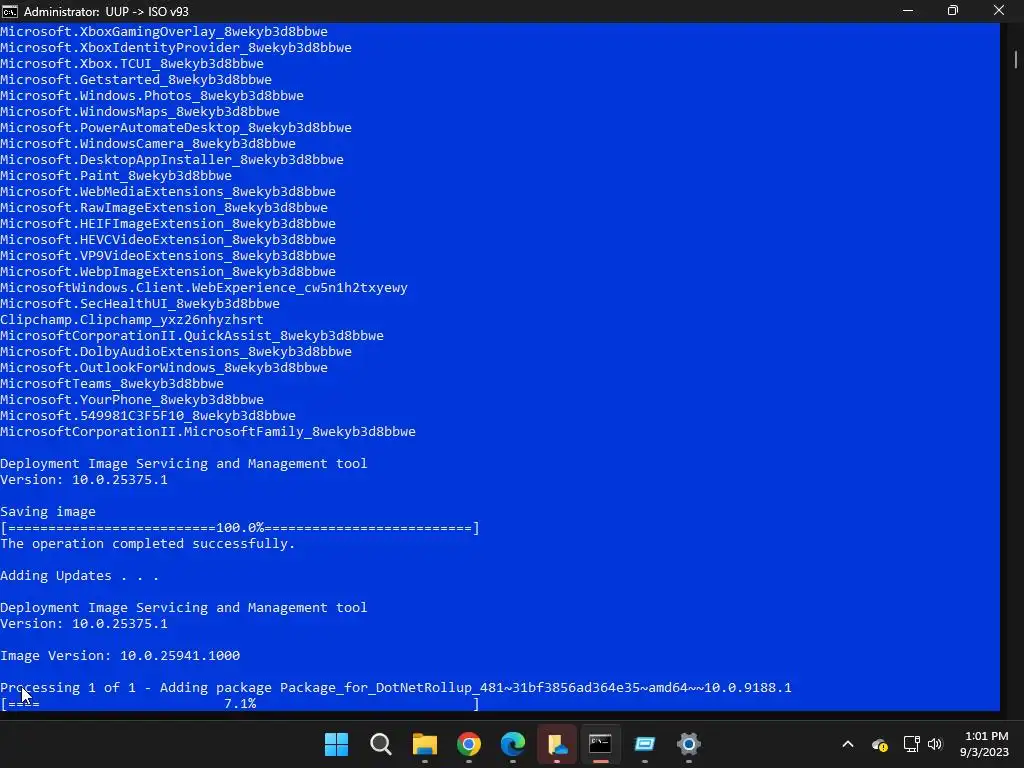Click the Microsoft.WindowsCamera_8wekyb3d8bbwe line
The image size is (1024, 768).
click(148, 143)
